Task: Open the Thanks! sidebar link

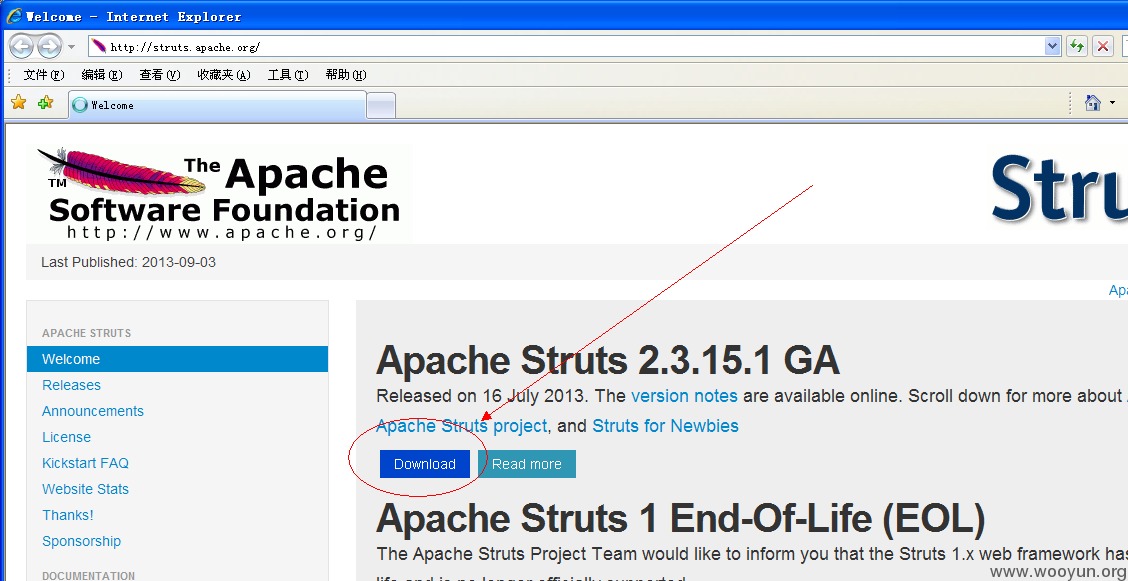Action: 68,515
